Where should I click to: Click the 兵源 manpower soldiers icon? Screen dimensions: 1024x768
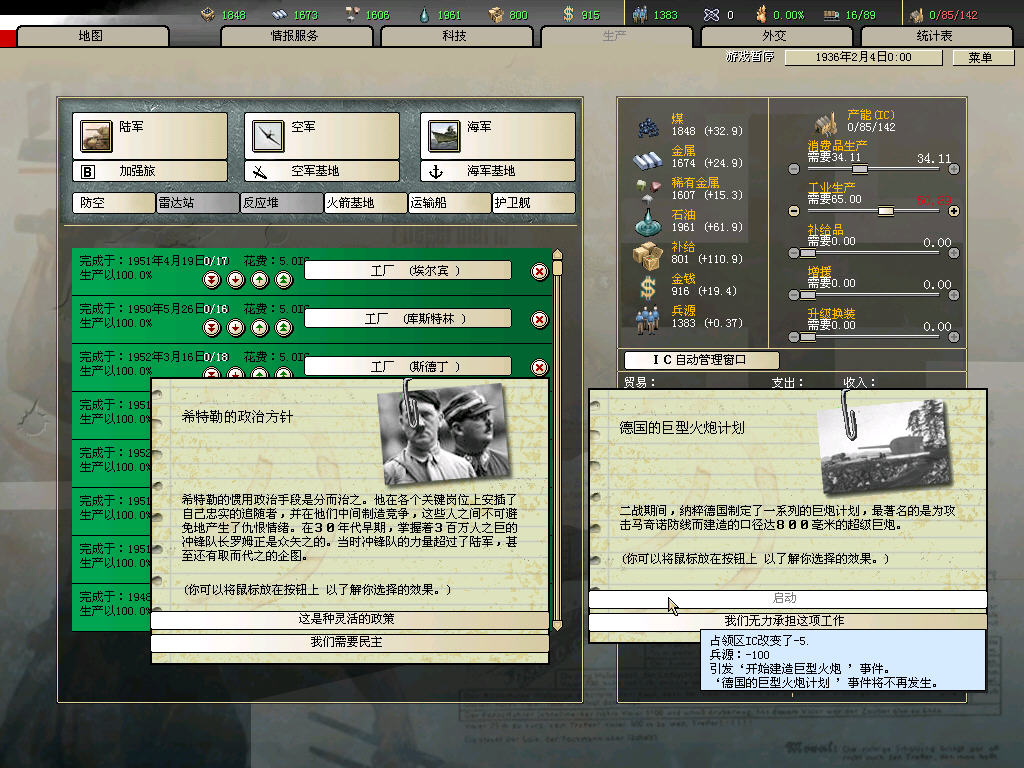[x=648, y=319]
